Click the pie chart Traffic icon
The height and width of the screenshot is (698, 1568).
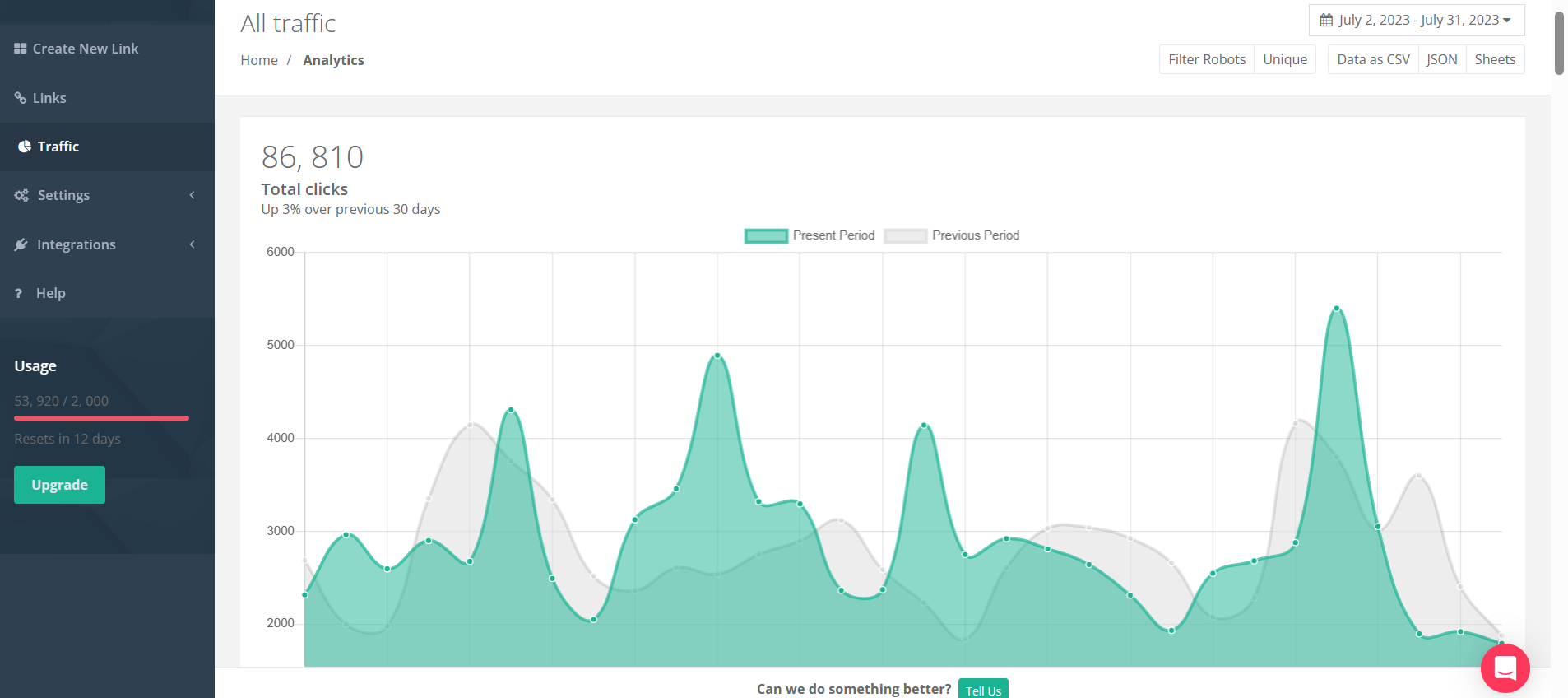point(25,147)
